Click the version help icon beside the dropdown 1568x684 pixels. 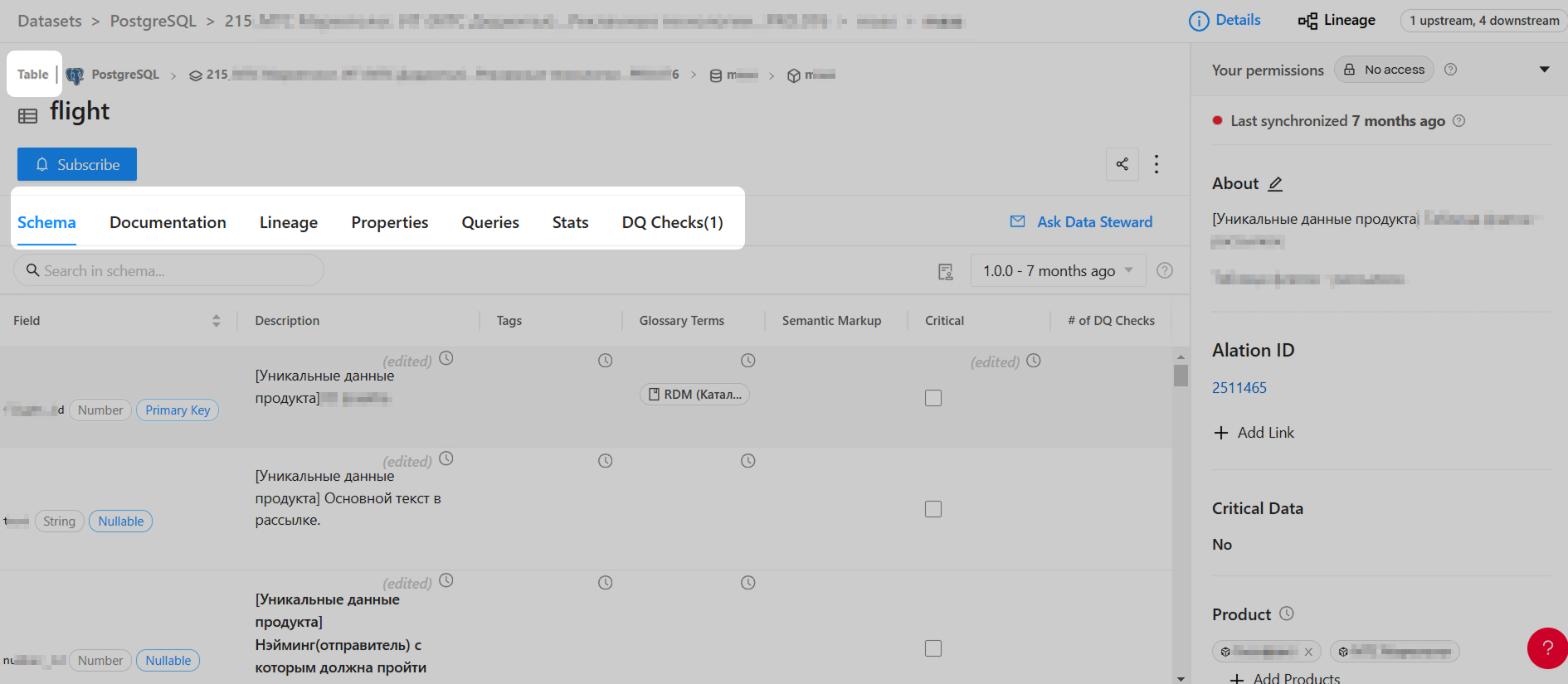[x=1165, y=270]
